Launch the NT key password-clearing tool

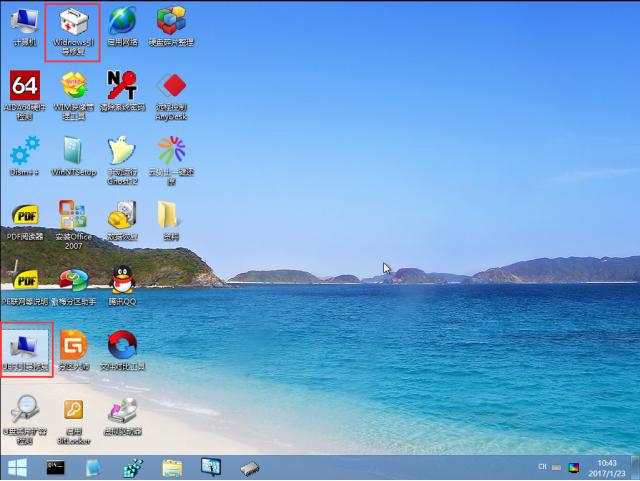coord(122,91)
